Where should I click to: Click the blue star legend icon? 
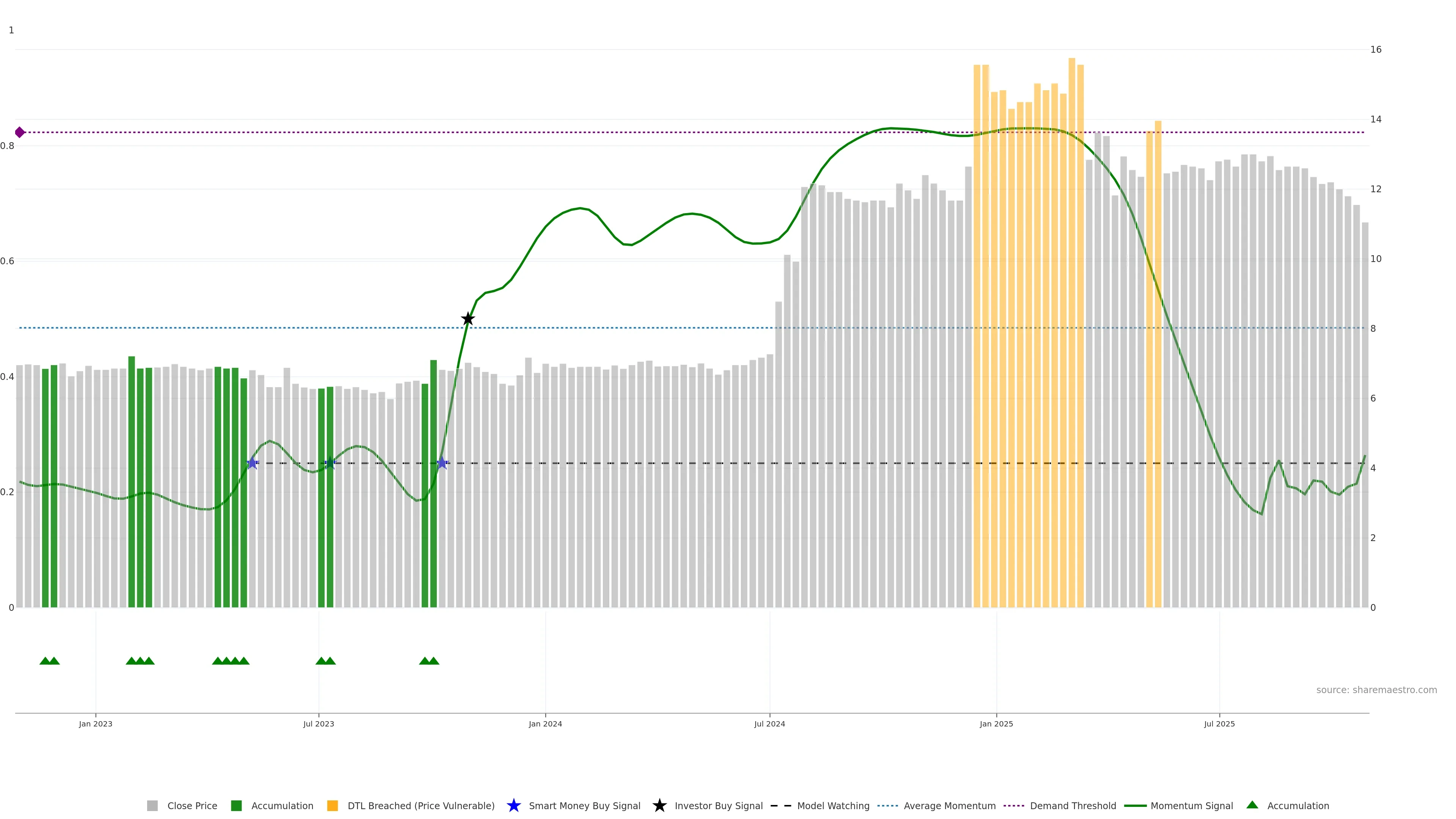coord(513,805)
